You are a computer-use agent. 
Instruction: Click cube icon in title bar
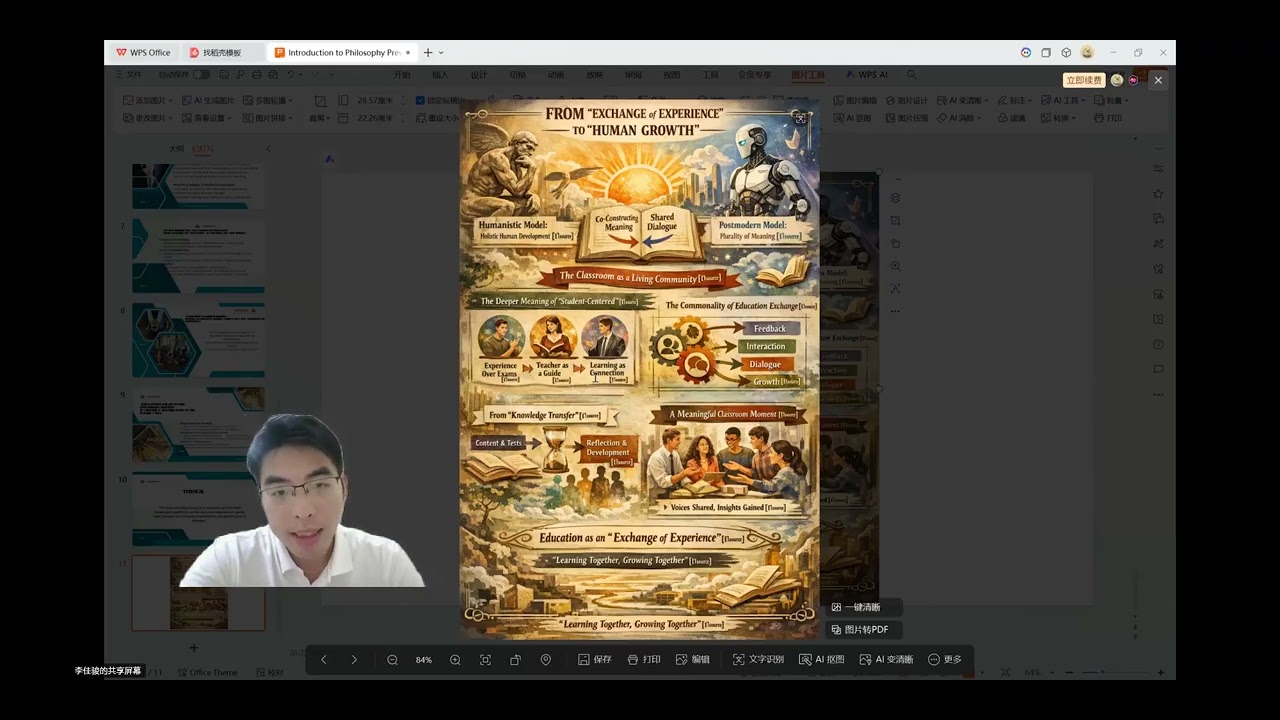point(1066,52)
